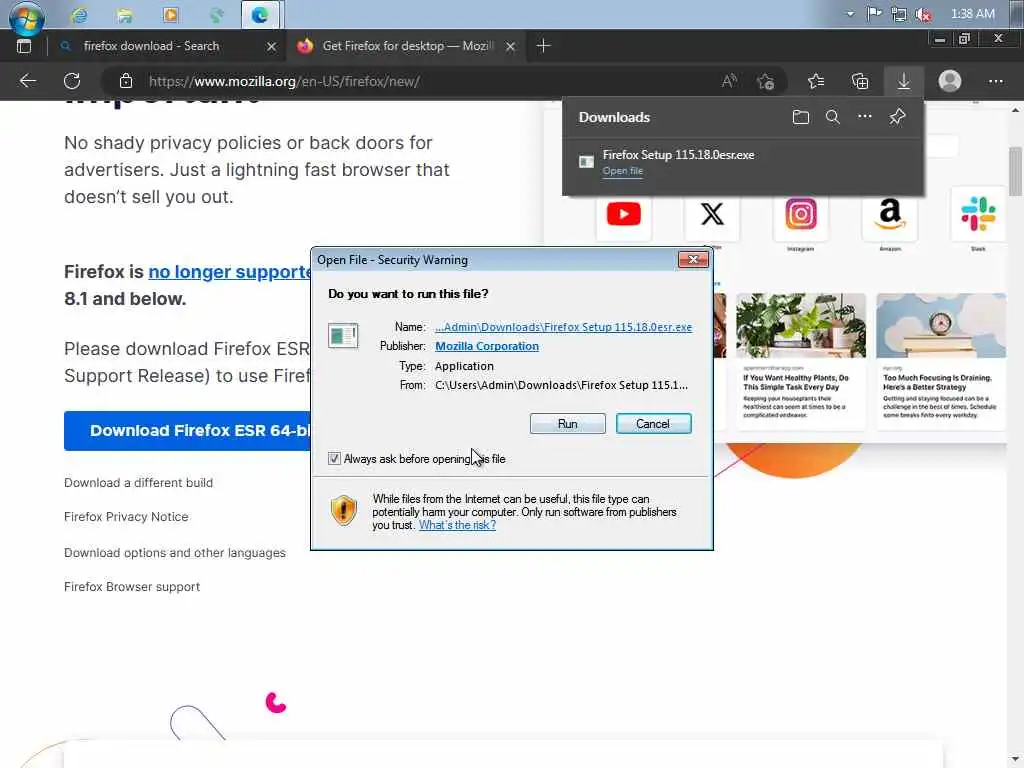Search downloads in the Downloads panel
The height and width of the screenshot is (768, 1024).
tap(833, 117)
